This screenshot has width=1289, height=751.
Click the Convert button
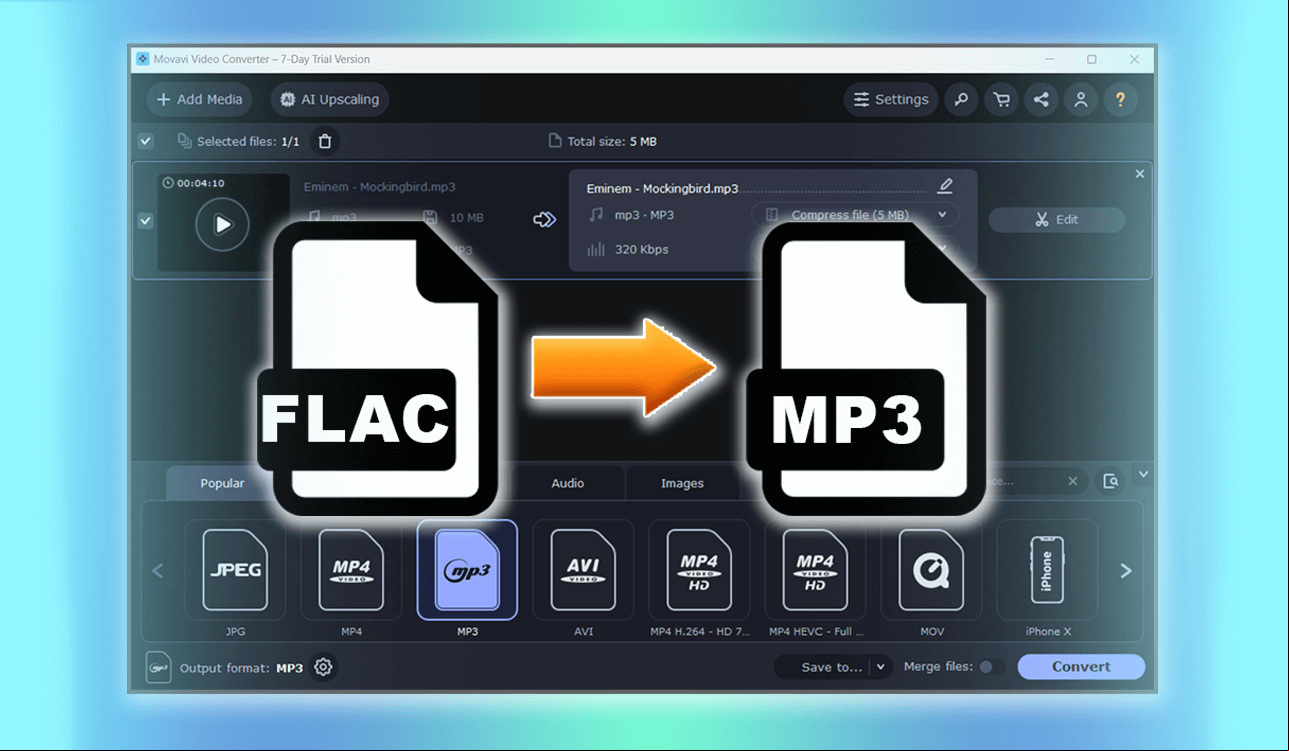click(1081, 667)
